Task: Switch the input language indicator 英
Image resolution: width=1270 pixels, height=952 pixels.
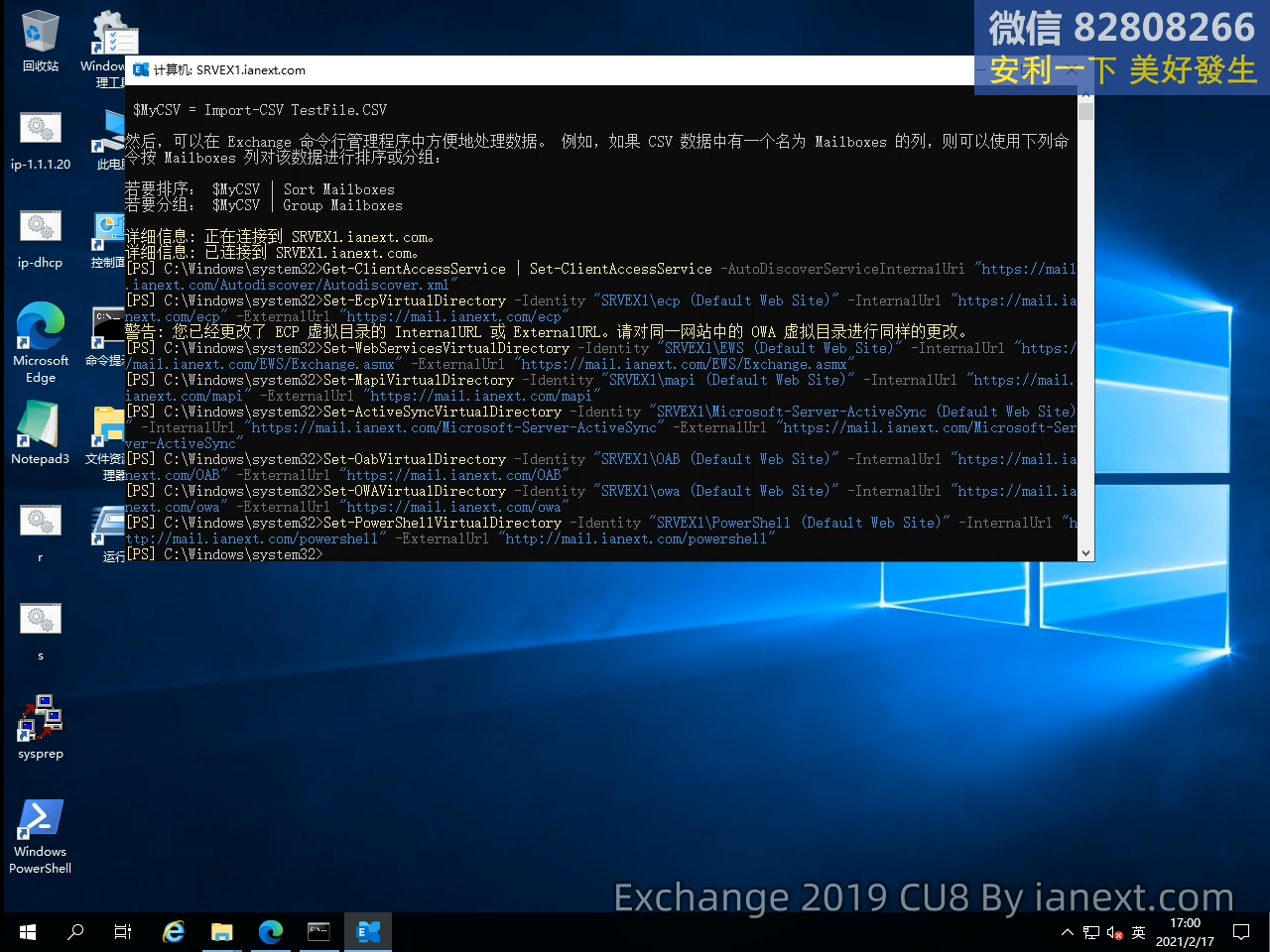Action: pyautogui.click(x=1138, y=932)
